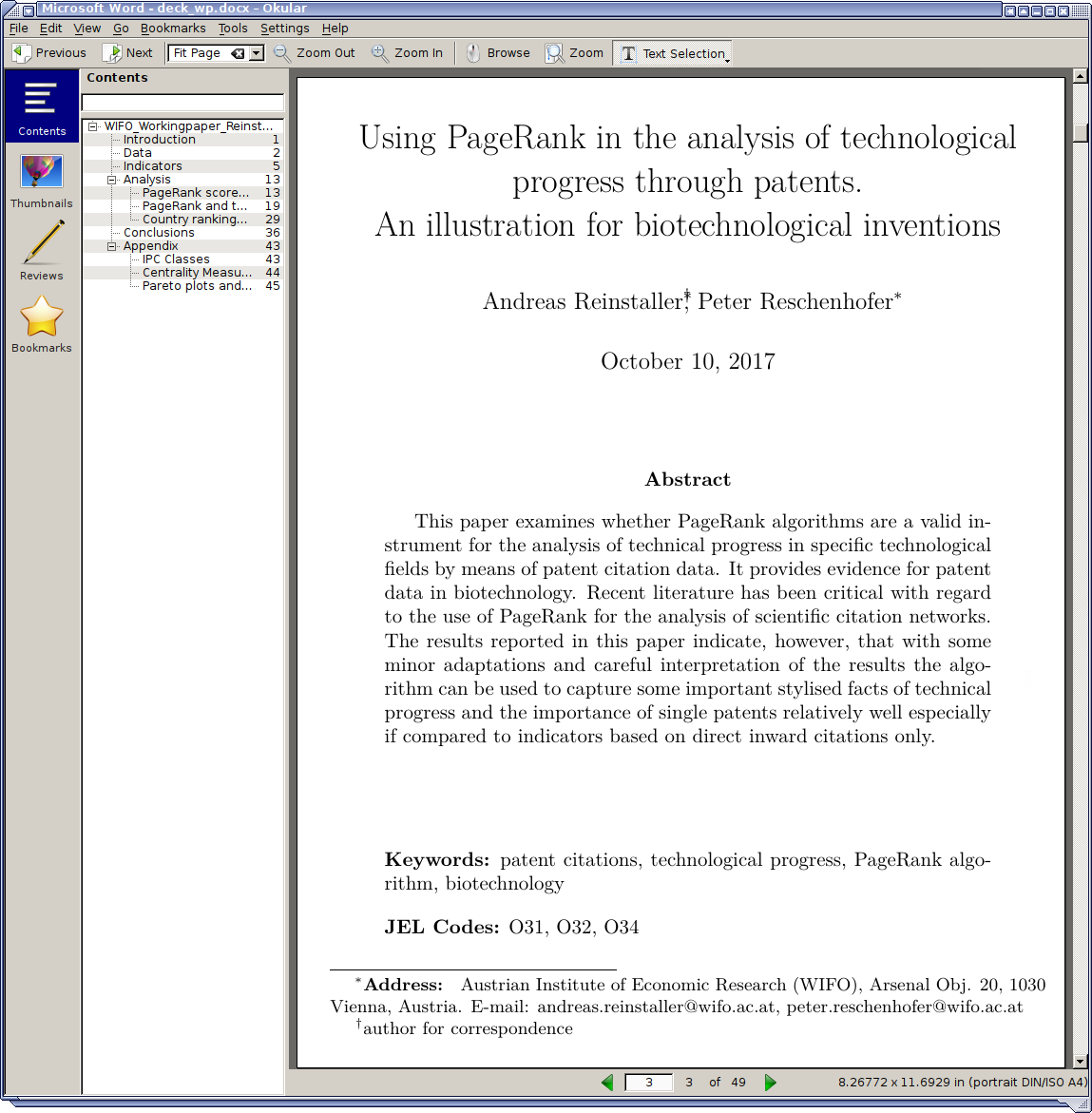1092x1113 pixels.
Task: Show the Contents sidebar panel
Action: click(x=42, y=106)
